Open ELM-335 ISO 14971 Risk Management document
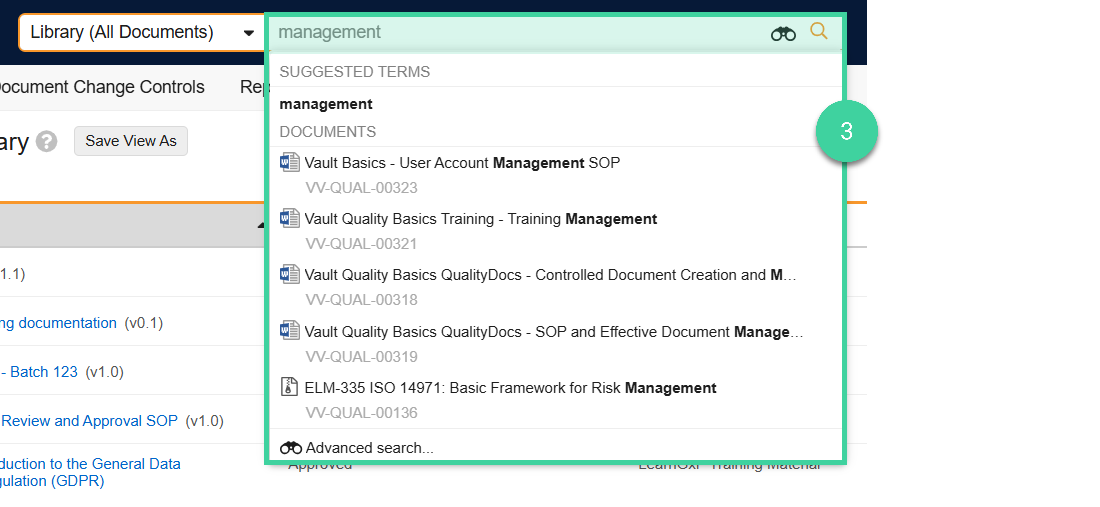This screenshot has width=1100, height=507. pos(511,388)
